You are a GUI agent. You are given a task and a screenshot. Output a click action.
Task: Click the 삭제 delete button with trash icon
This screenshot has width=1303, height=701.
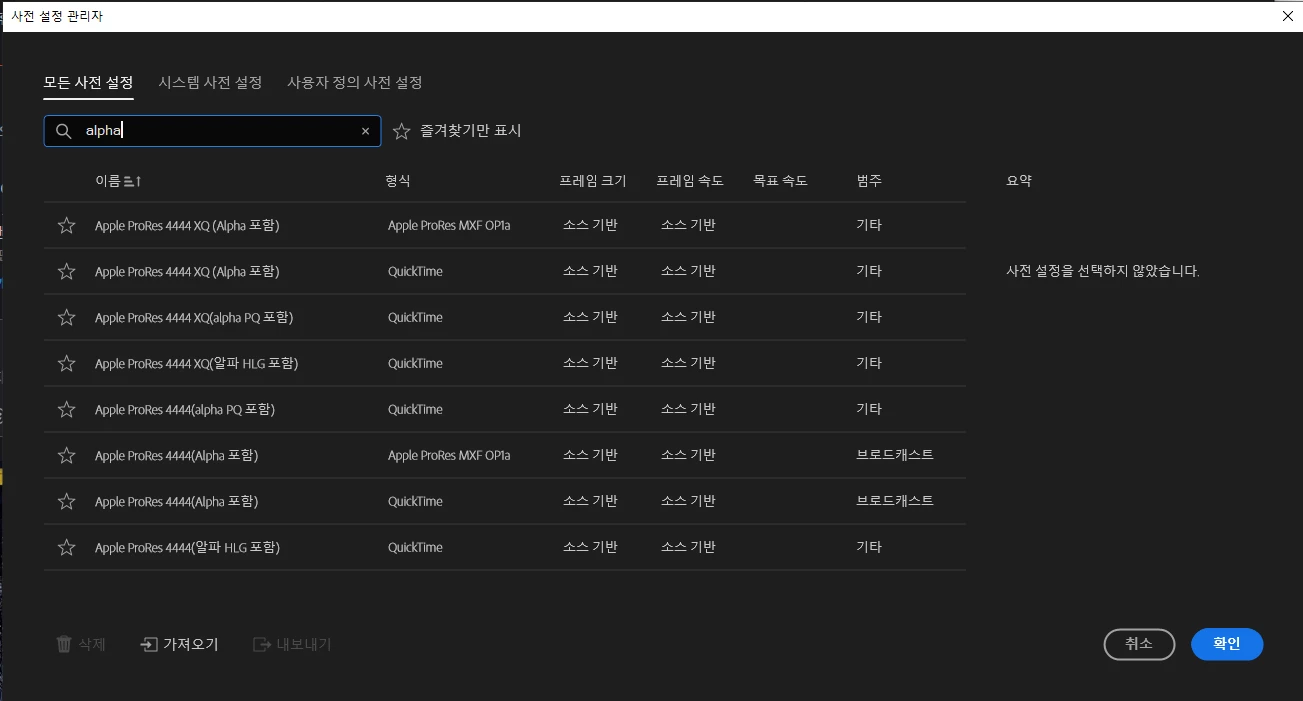coord(81,644)
